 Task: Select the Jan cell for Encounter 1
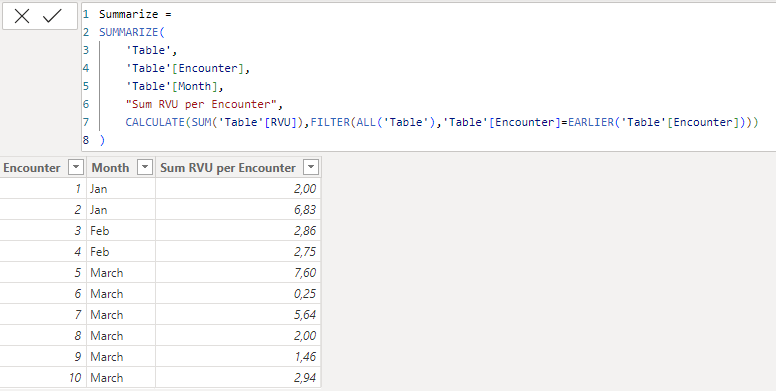point(121,189)
